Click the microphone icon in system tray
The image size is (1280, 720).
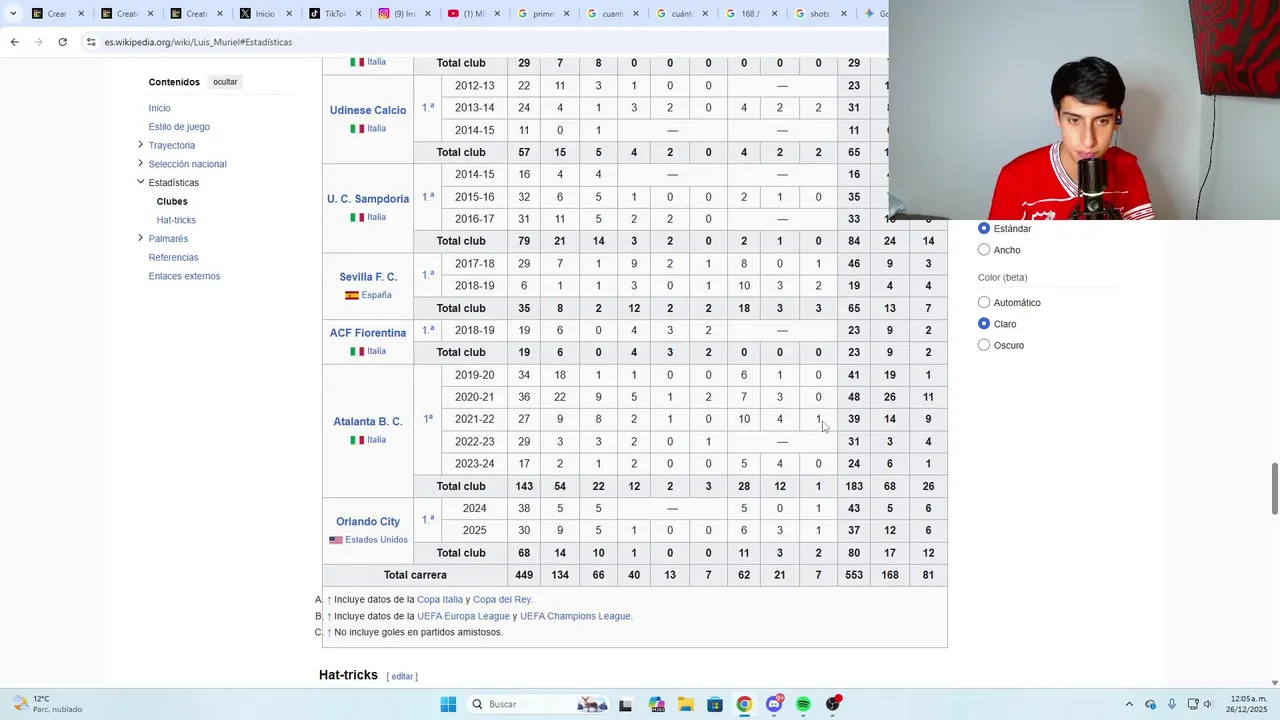pos(1171,704)
